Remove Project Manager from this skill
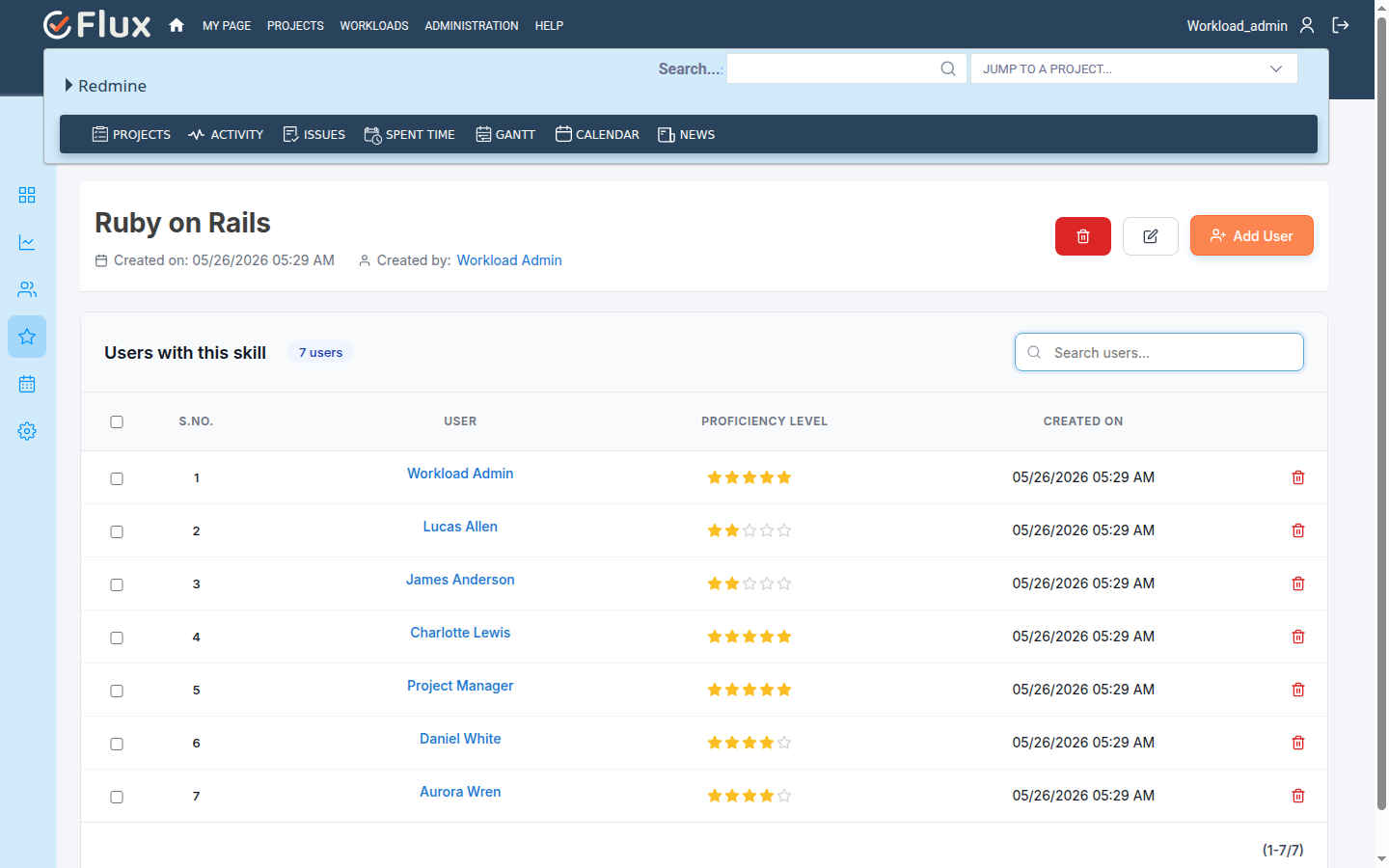Viewport: 1389px width, 868px height. (1298, 690)
